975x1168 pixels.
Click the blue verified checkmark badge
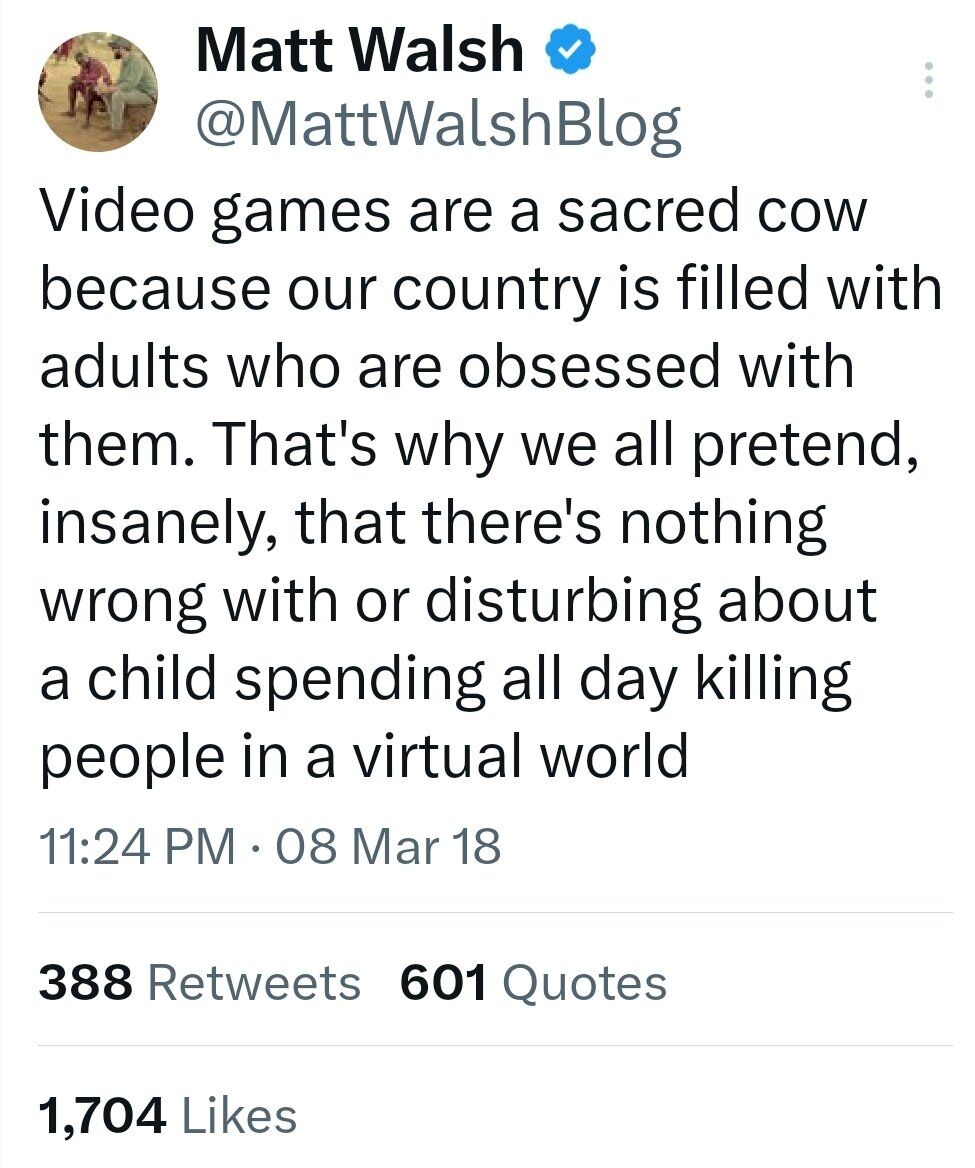(571, 50)
